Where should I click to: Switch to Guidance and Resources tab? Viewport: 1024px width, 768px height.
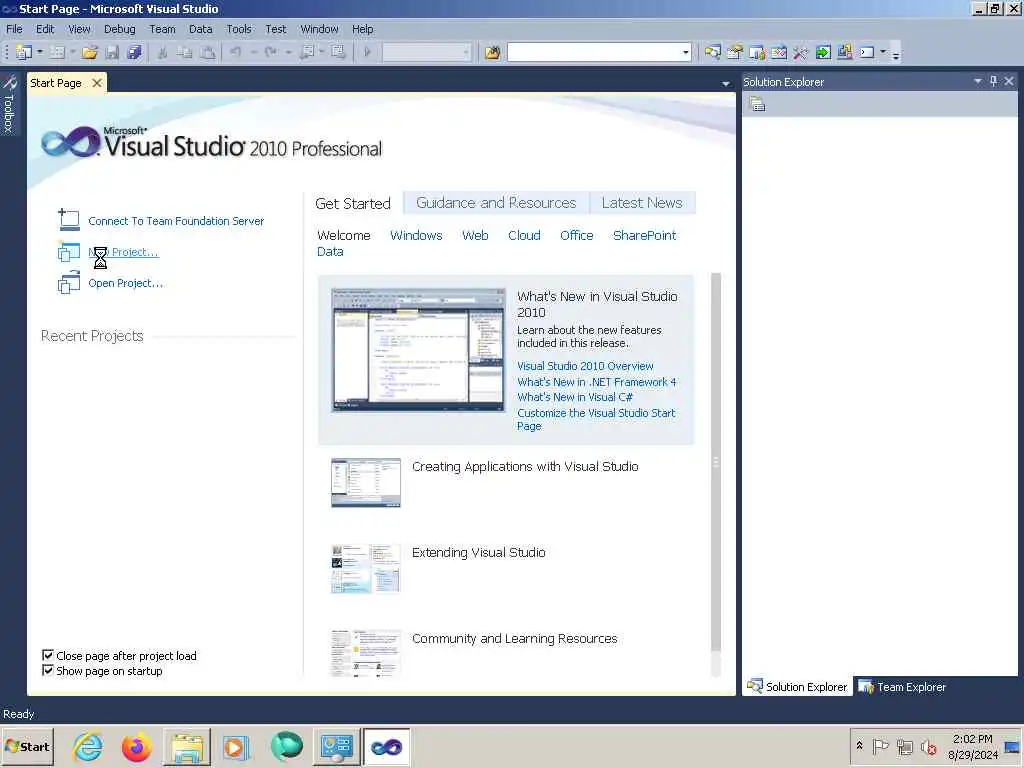pyautogui.click(x=496, y=203)
